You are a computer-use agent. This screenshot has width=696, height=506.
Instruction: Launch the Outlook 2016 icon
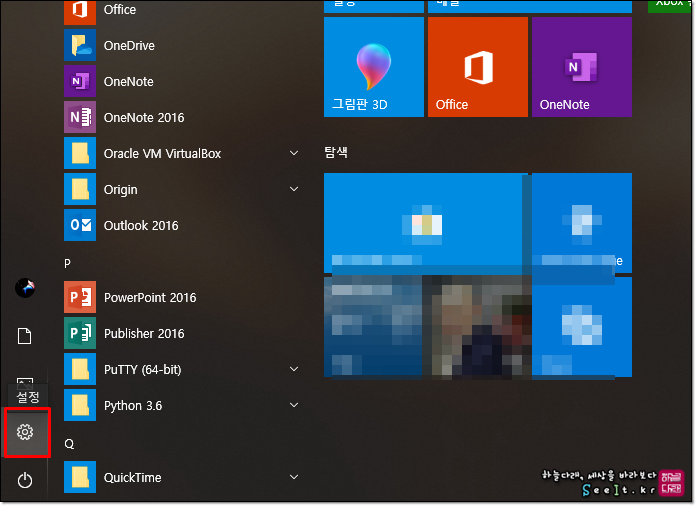click(80, 225)
